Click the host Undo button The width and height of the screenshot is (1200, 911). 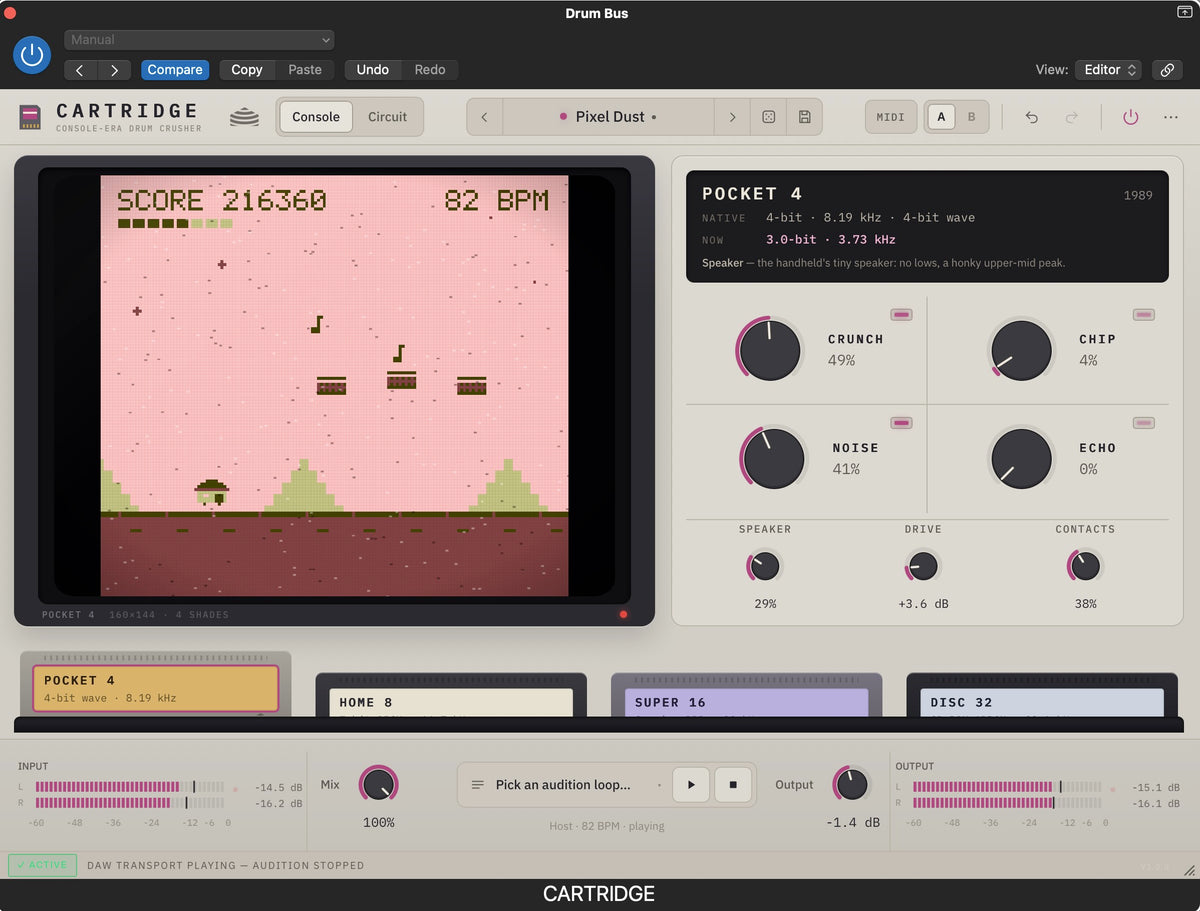coord(373,70)
